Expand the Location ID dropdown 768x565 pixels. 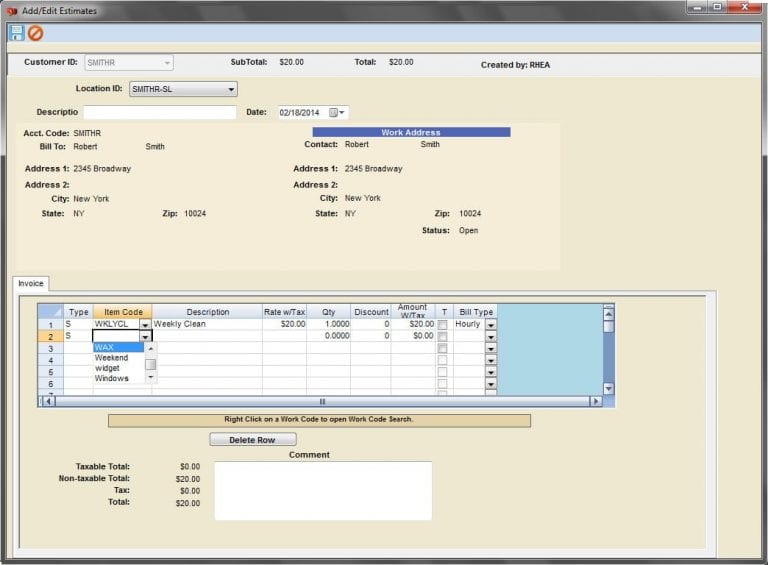pos(231,89)
